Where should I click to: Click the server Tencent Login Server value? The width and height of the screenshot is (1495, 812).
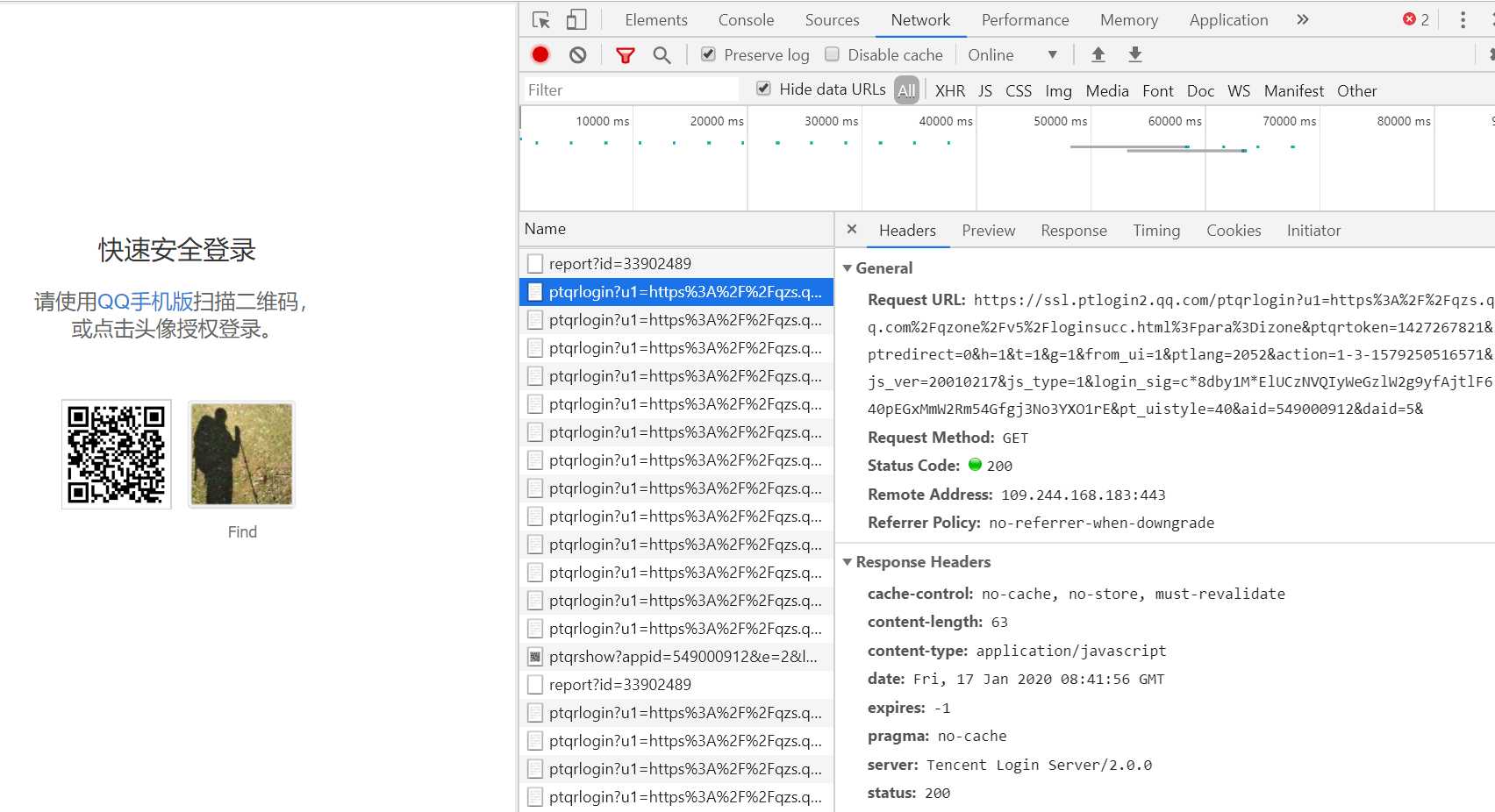point(1039,765)
